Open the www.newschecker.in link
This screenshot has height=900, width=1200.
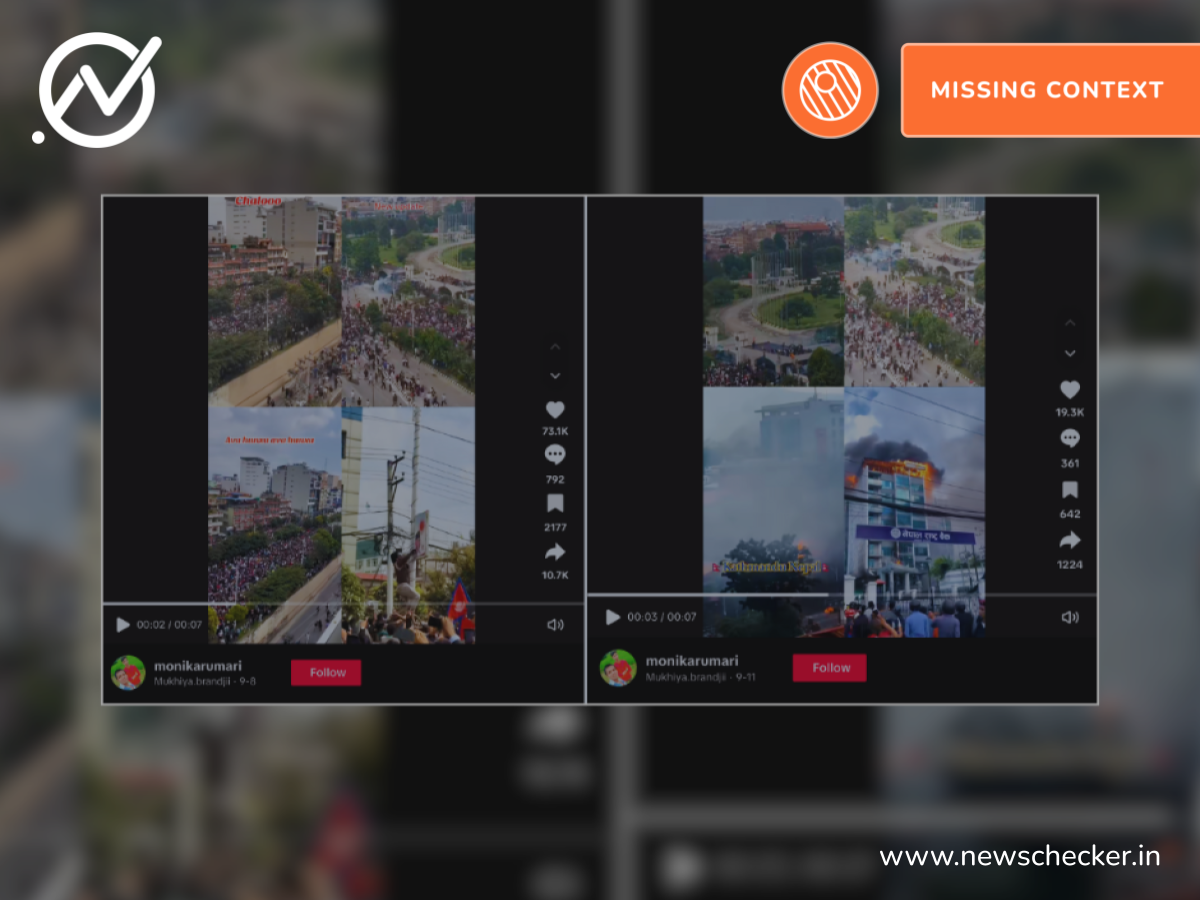[1019, 856]
